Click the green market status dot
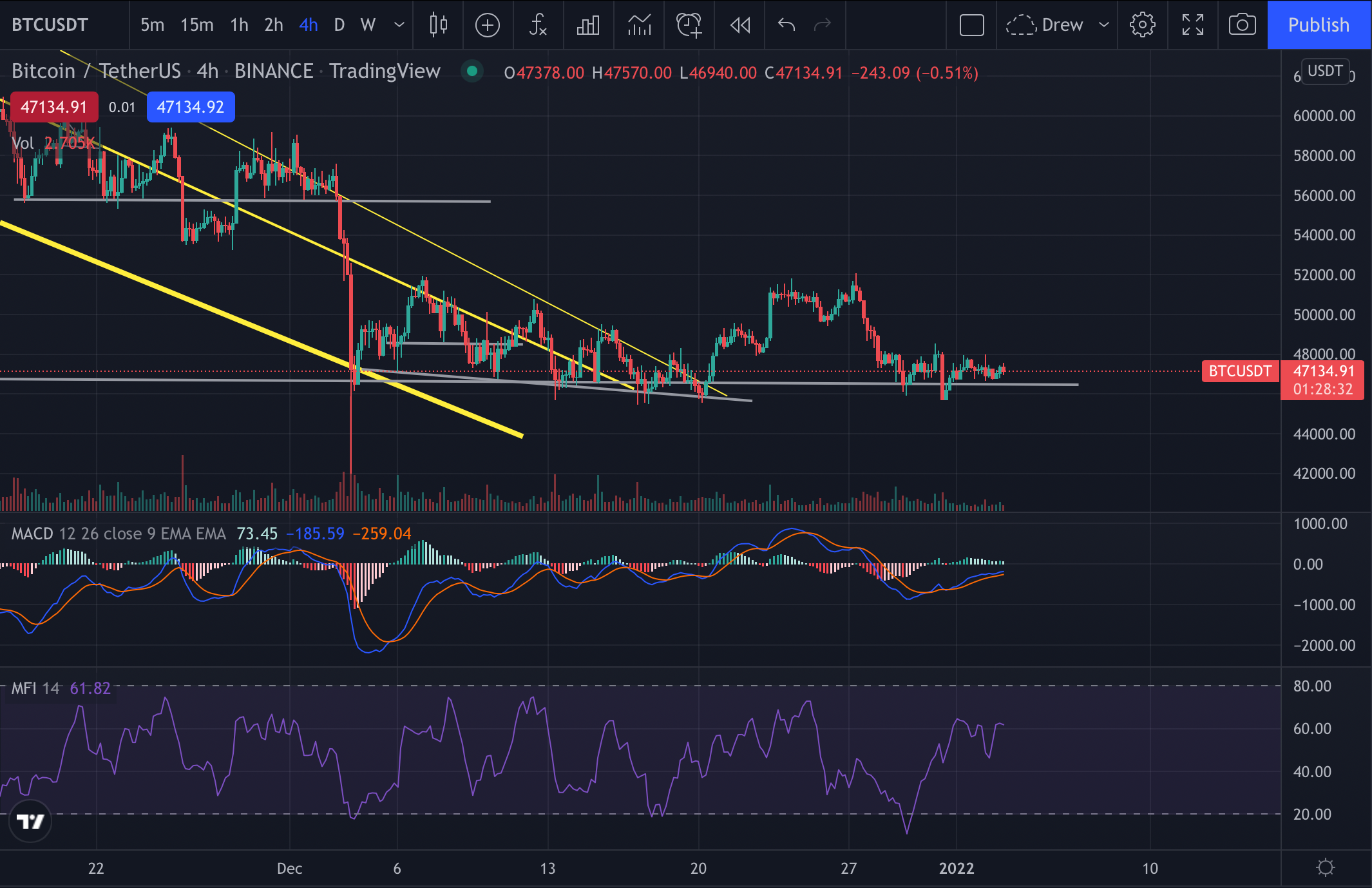 472,71
